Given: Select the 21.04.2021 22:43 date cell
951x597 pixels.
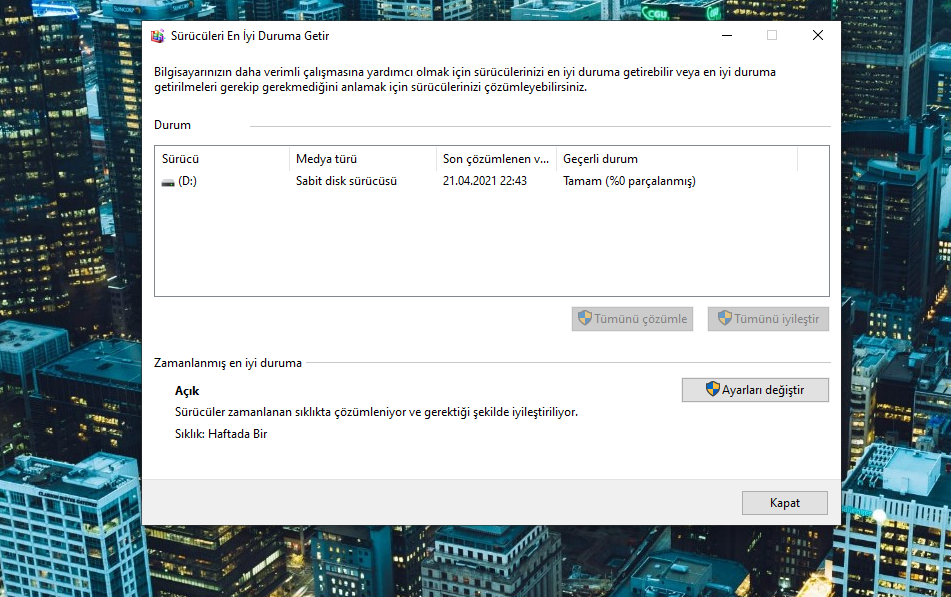Looking at the screenshot, I should coord(485,181).
